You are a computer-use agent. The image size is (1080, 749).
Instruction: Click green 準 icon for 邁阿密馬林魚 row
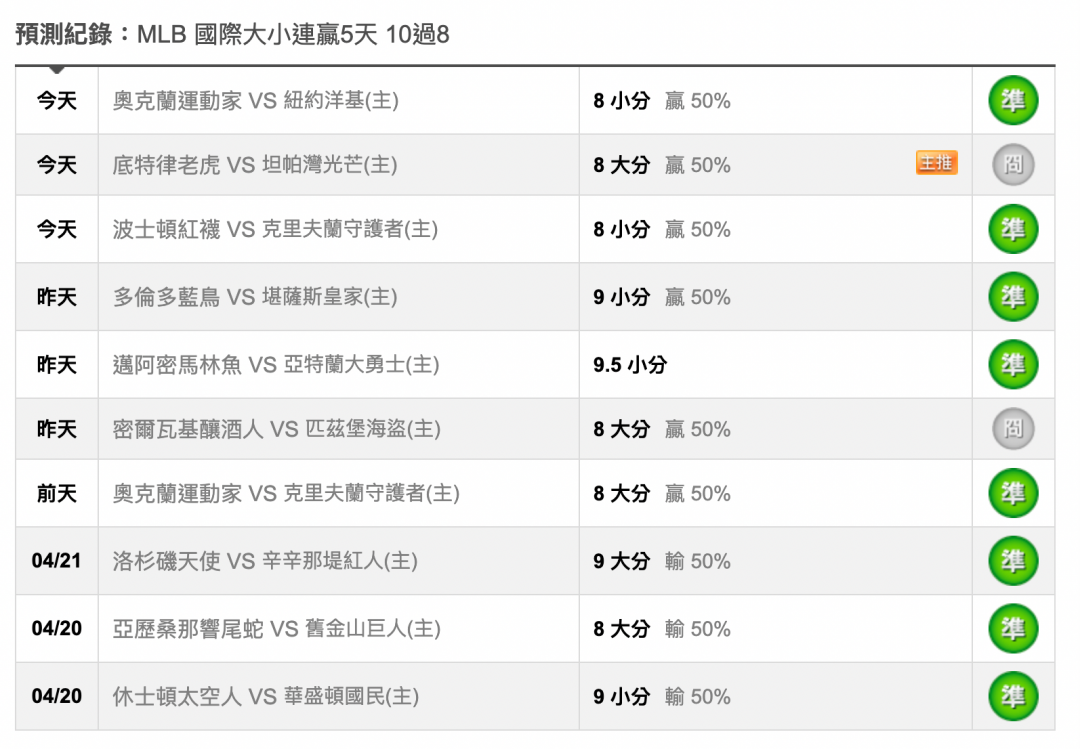(x=1013, y=365)
